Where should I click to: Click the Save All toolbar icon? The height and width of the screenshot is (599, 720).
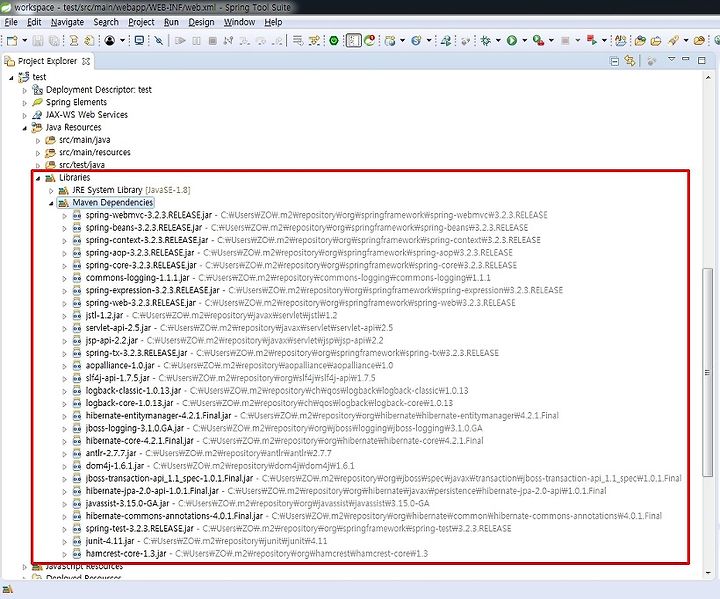54,41
